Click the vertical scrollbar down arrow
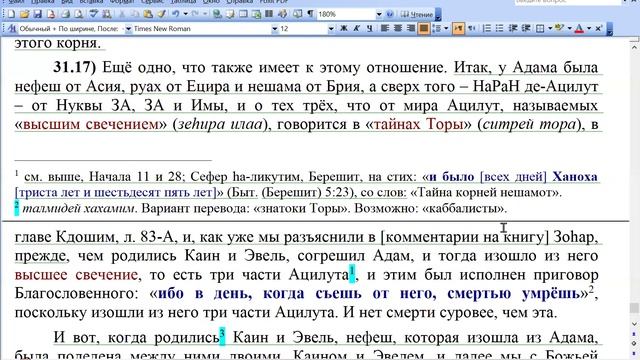The height and width of the screenshot is (360, 640). [x=634, y=324]
